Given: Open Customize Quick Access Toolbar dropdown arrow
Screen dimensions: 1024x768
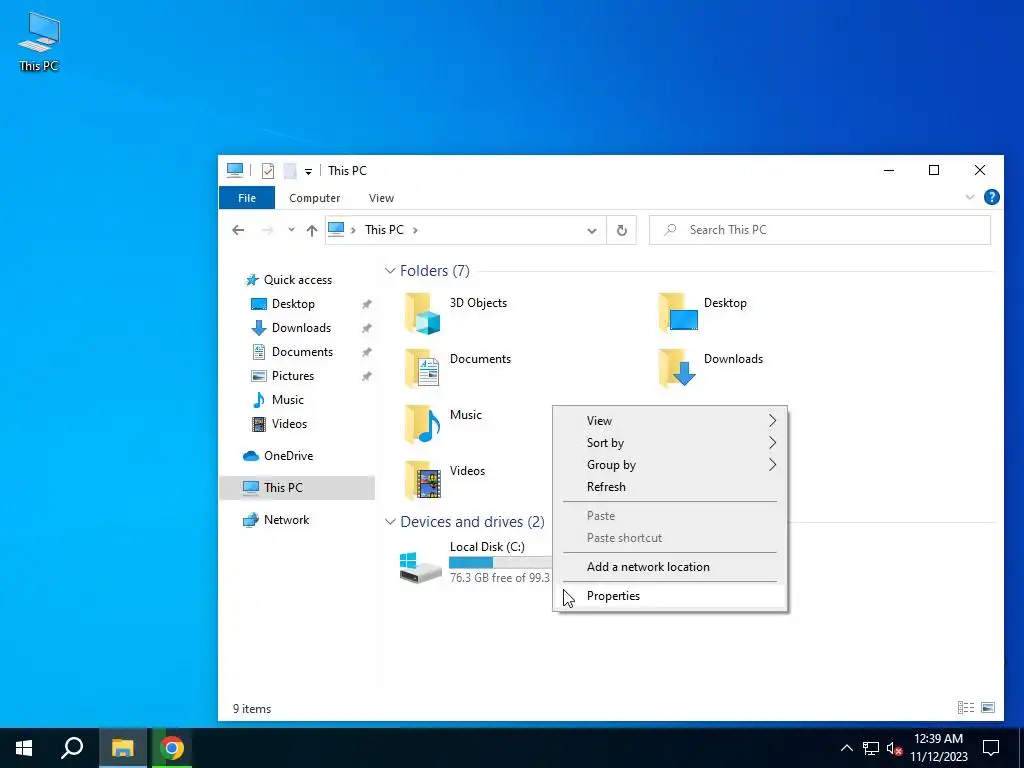Looking at the screenshot, I should 308,171.
